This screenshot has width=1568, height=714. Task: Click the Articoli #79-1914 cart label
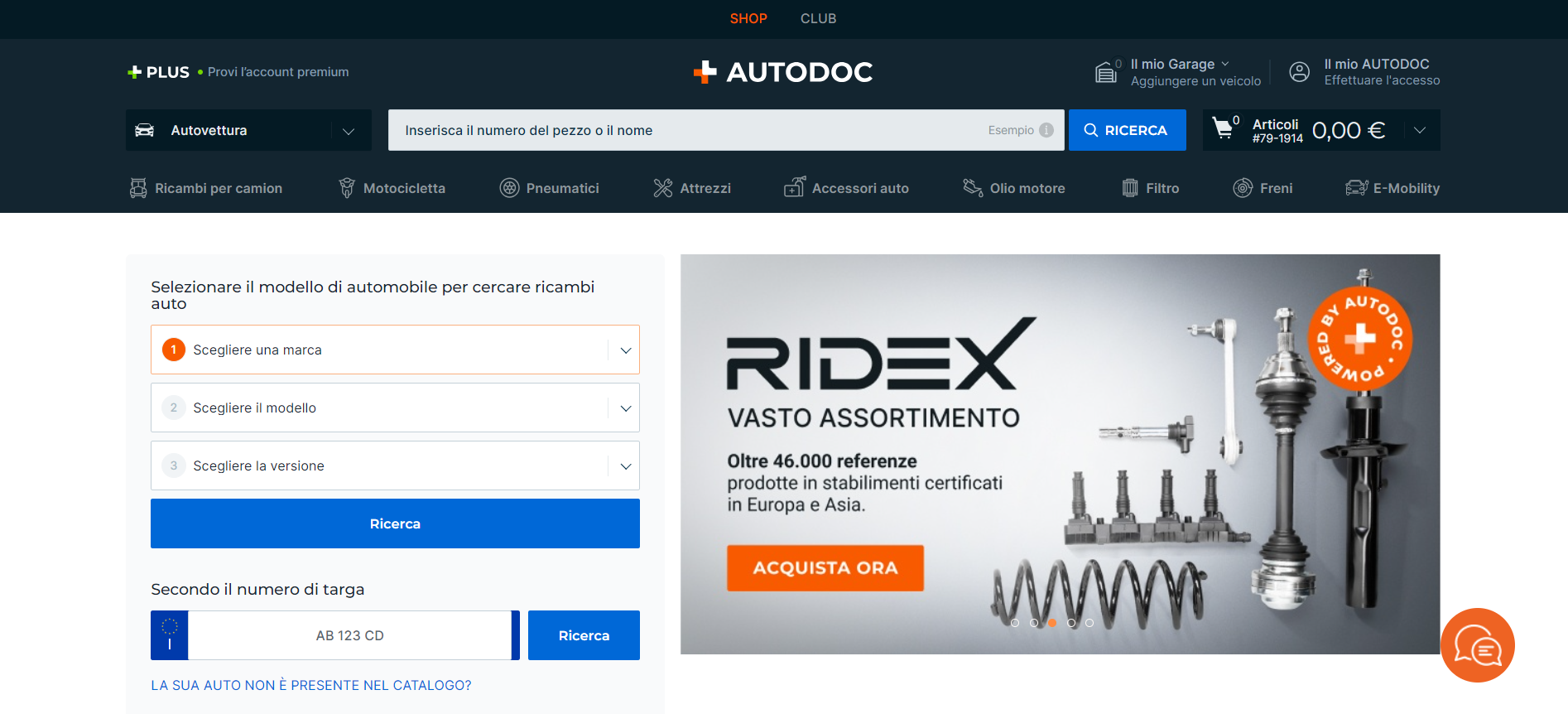click(x=1277, y=130)
